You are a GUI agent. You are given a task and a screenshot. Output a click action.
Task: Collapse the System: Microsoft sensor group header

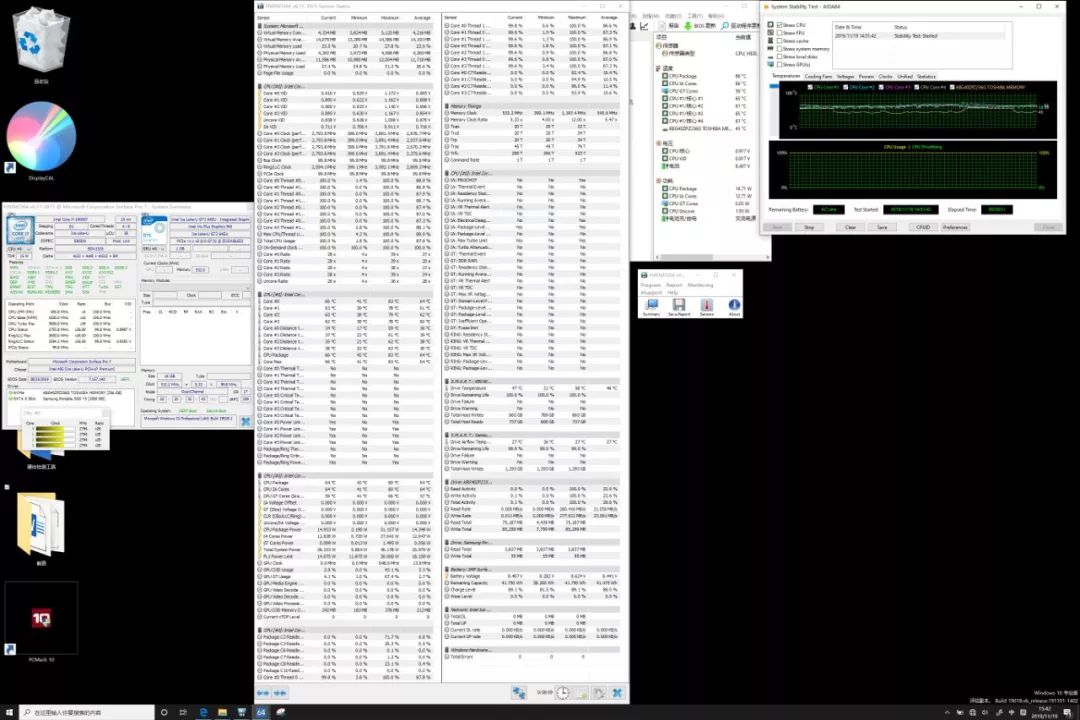coord(346,25)
